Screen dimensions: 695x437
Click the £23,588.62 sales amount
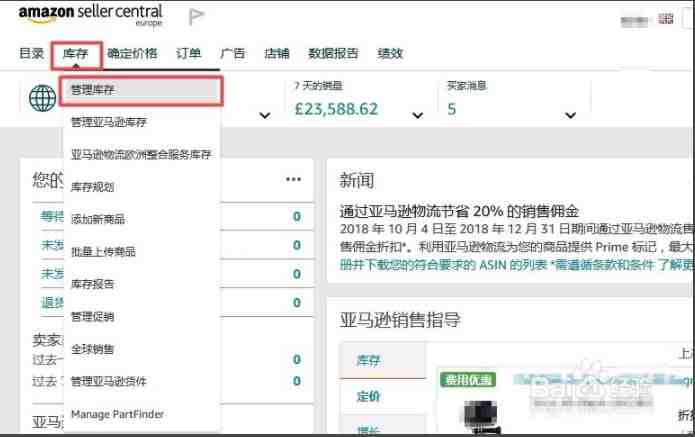tap(336, 109)
